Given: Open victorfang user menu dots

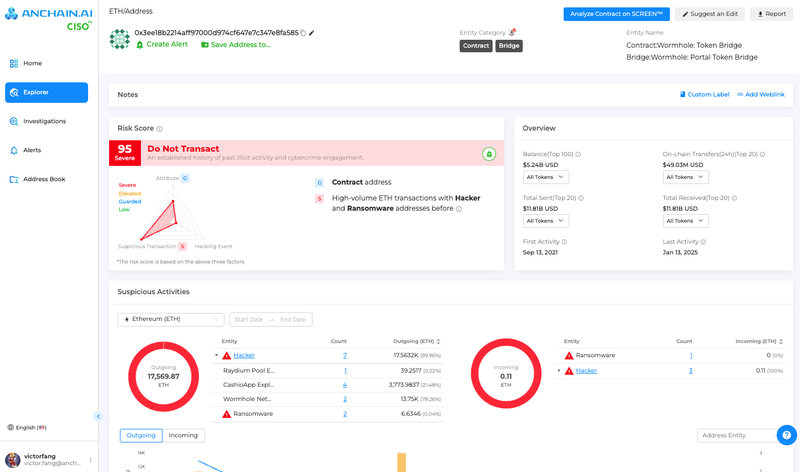Looking at the screenshot, I should click(x=90, y=460).
